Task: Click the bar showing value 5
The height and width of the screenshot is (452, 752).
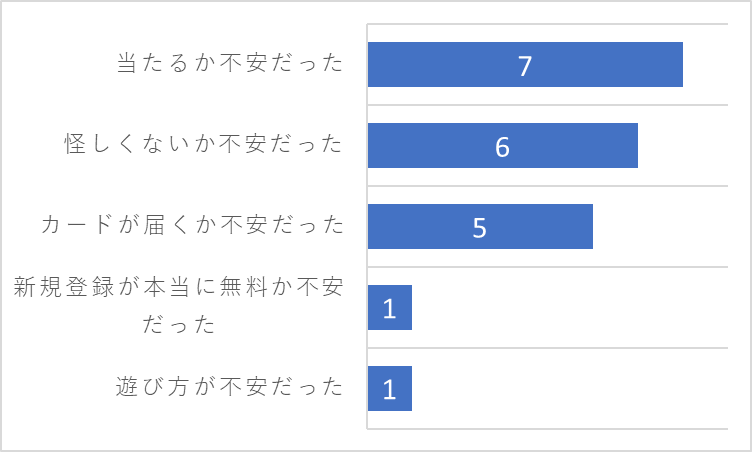Action: click(480, 226)
